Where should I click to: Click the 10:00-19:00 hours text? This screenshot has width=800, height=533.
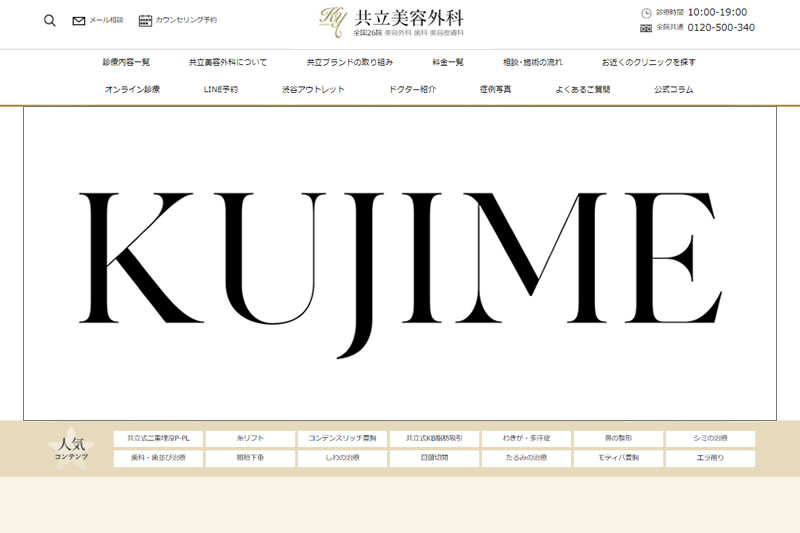click(717, 12)
